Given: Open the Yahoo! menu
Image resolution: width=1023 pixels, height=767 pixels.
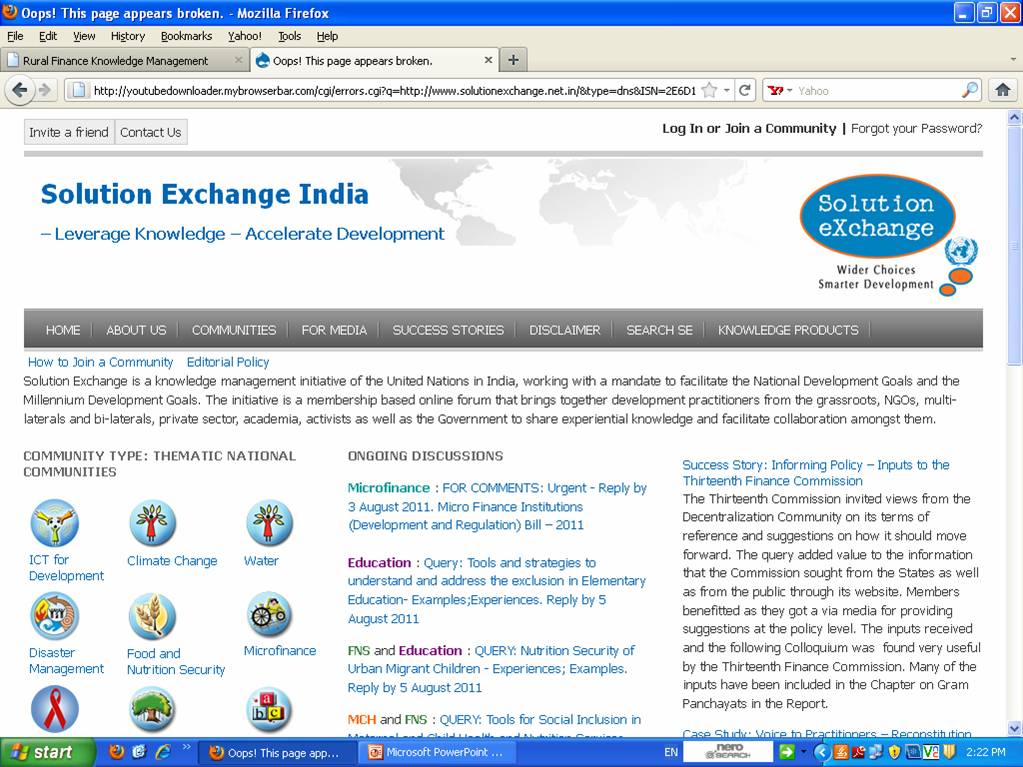Looking at the screenshot, I should (x=245, y=36).
